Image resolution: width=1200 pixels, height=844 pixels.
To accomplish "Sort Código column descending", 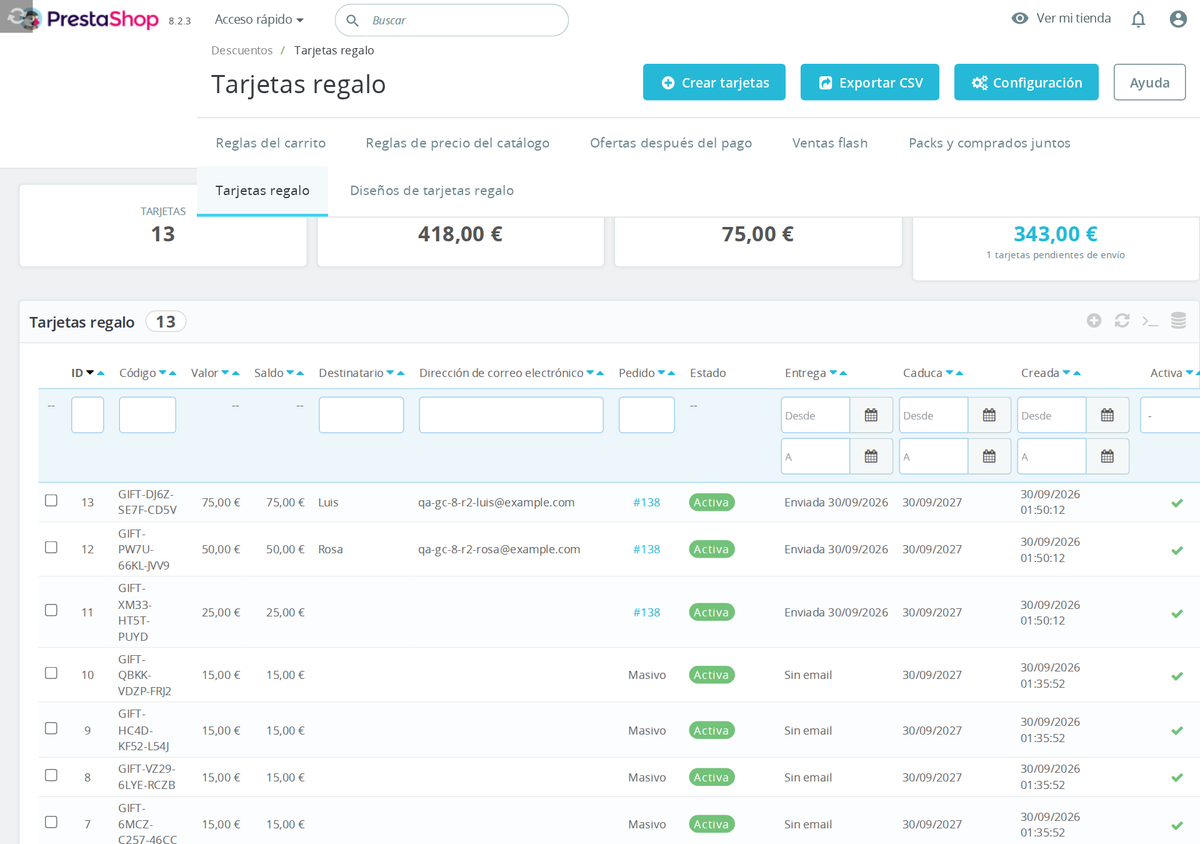I will [162, 373].
